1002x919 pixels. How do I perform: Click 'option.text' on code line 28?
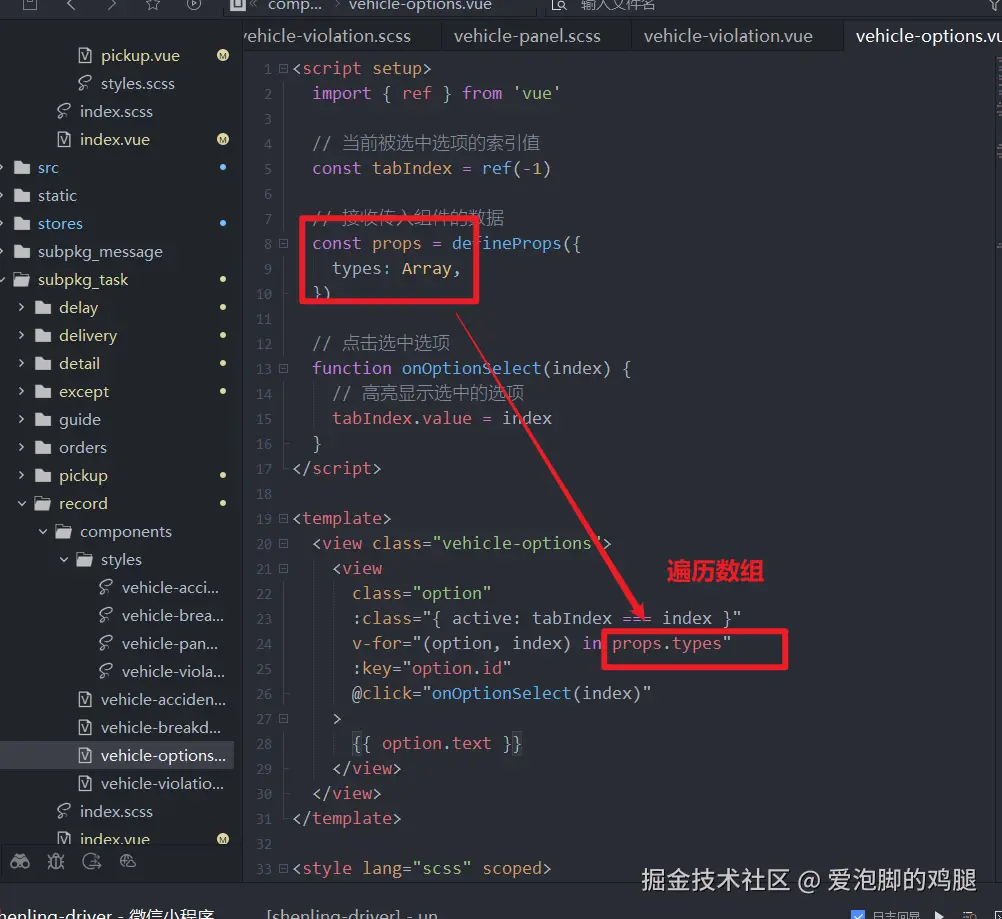click(436, 743)
